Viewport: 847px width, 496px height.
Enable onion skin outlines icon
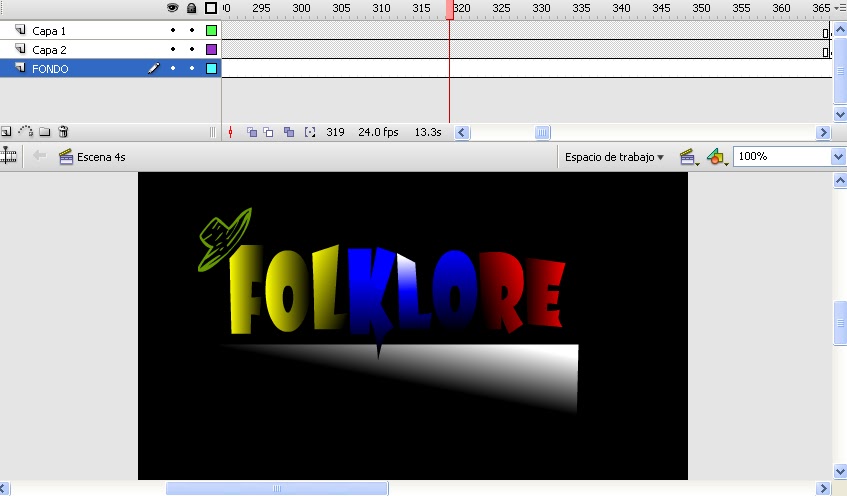(268, 132)
